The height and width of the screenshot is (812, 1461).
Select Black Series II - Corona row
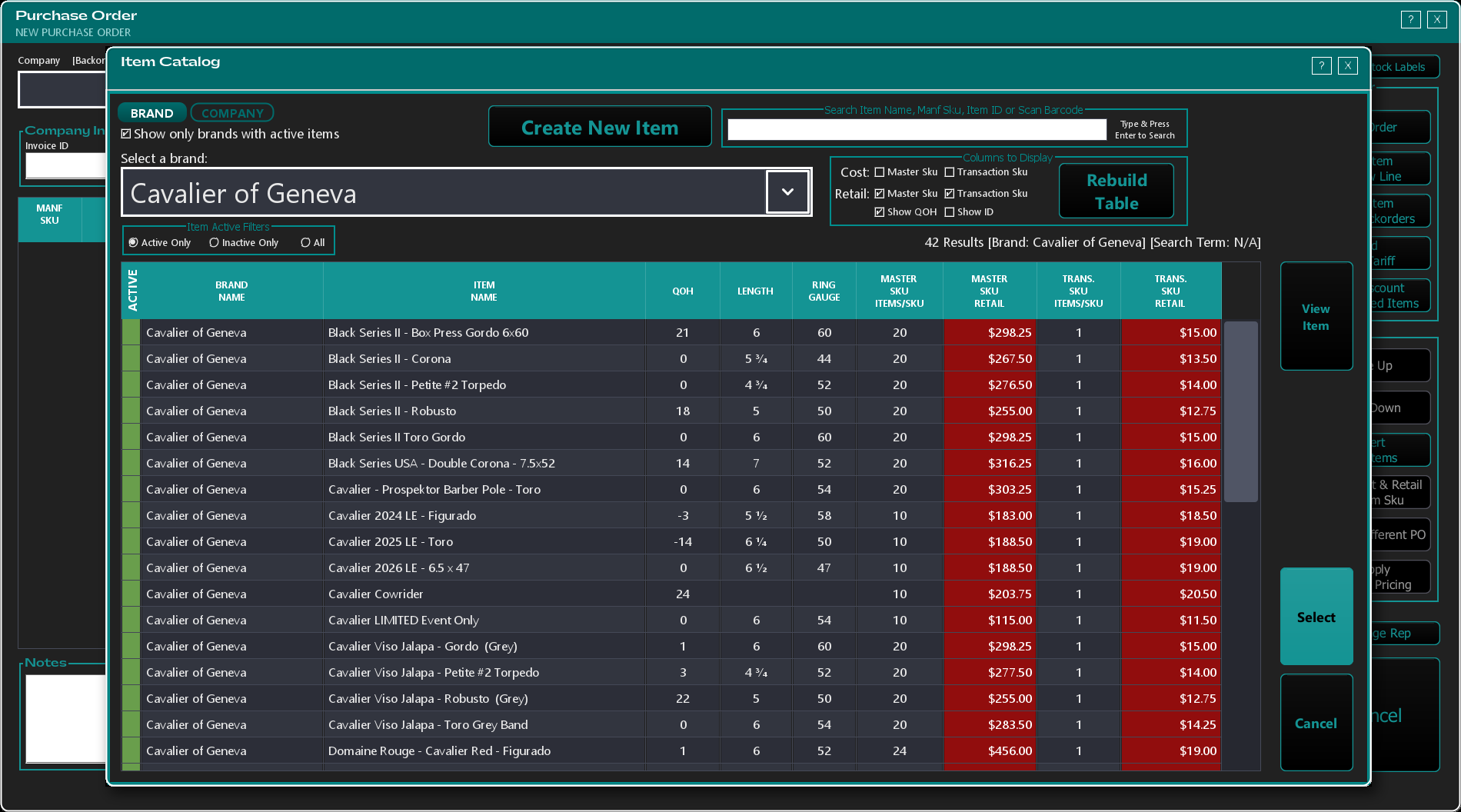click(x=671, y=358)
